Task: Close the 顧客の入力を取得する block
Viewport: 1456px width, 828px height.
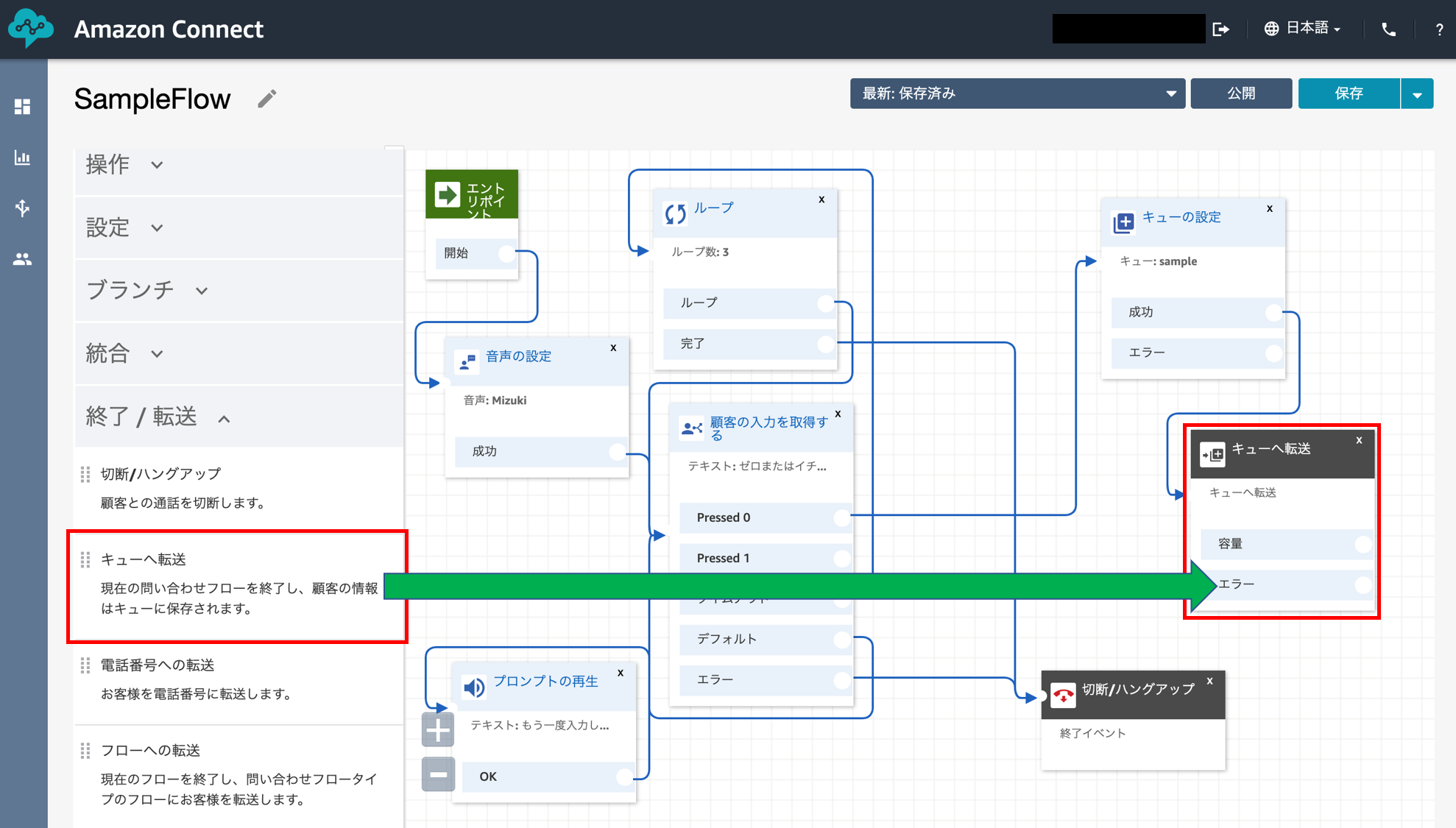Action: click(838, 414)
